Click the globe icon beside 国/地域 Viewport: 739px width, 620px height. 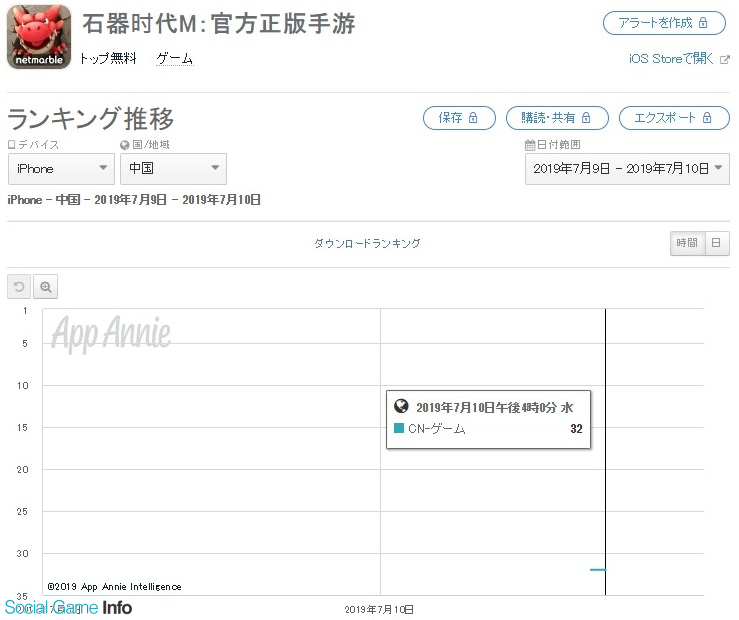coord(124,145)
